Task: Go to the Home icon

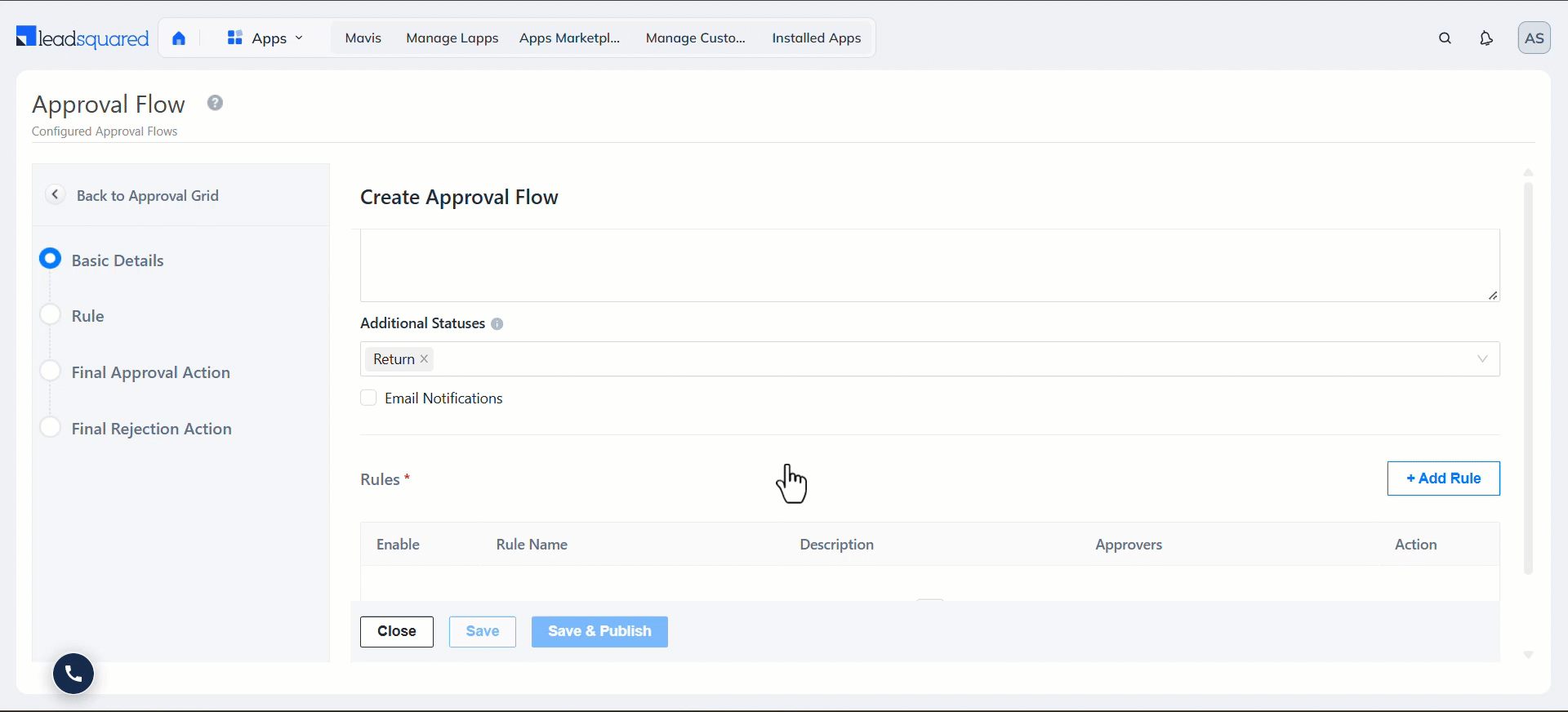Action: pyautogui.click(x=179, y=38)
